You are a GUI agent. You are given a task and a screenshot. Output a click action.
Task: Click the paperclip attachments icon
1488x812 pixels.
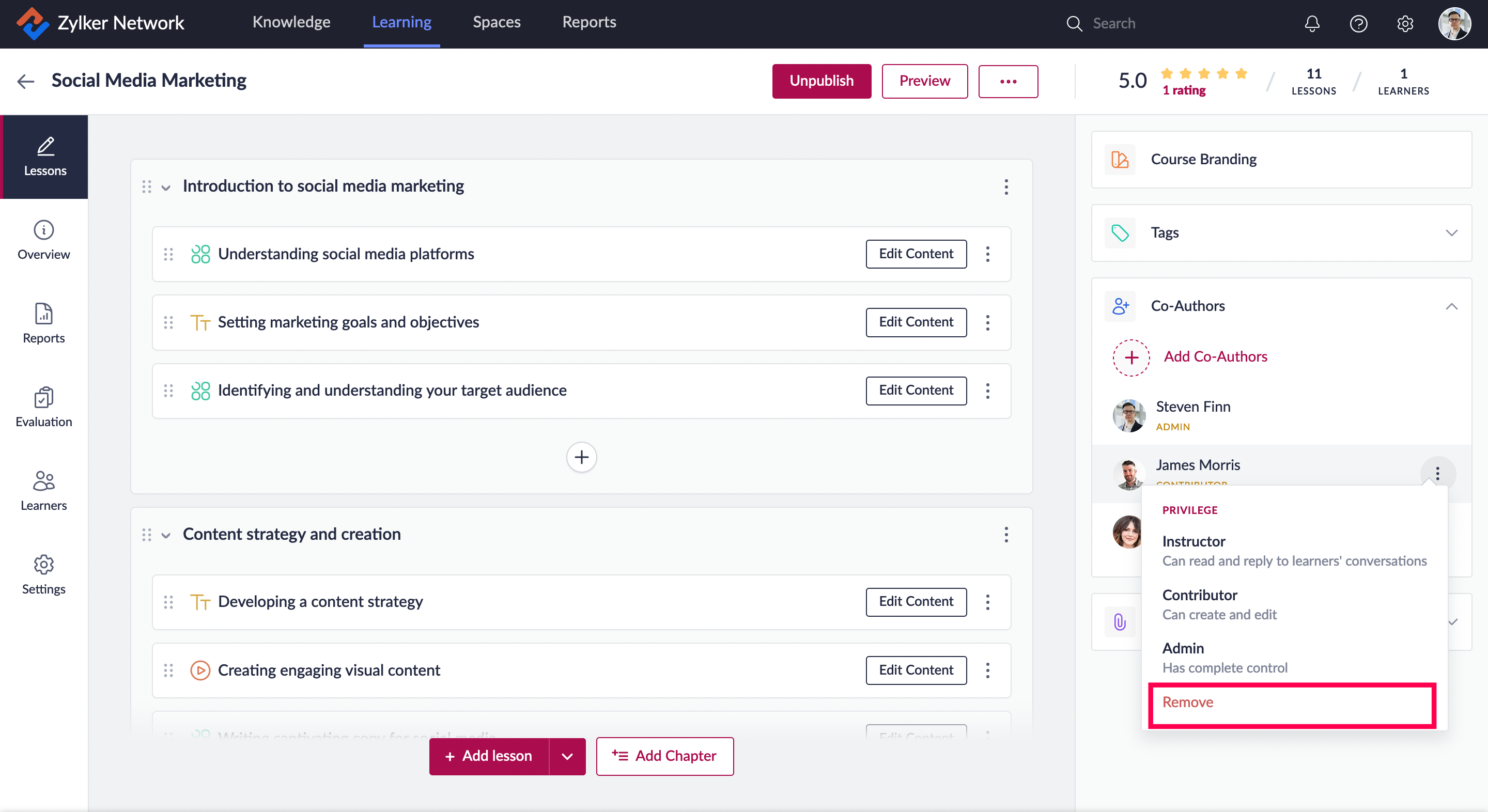[1120, 622]
